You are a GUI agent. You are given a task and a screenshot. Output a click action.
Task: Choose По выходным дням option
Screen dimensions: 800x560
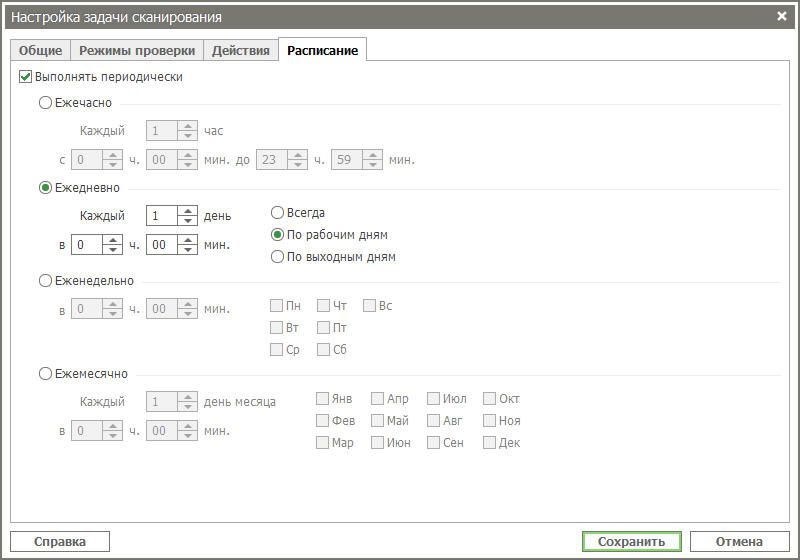point(278,257)
